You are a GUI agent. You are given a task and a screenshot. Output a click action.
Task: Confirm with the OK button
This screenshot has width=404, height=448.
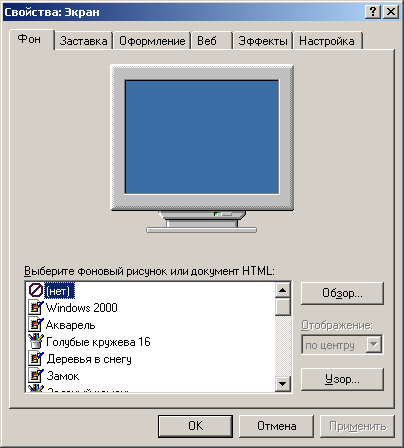point(195,426)
